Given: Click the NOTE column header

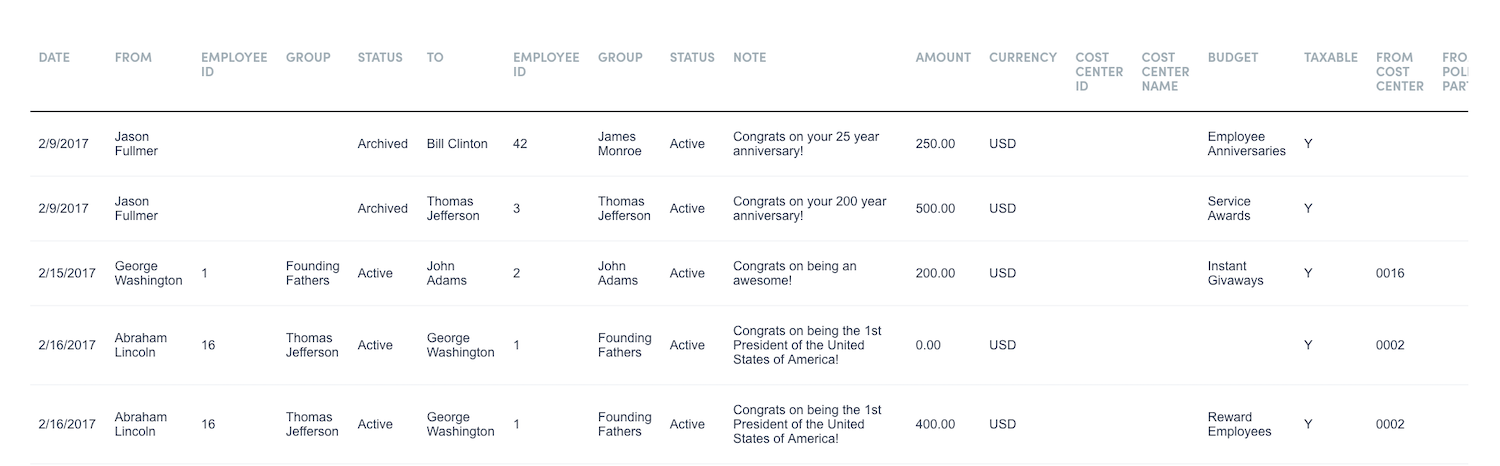Looking at the screenshot, I should coord(749,58).
